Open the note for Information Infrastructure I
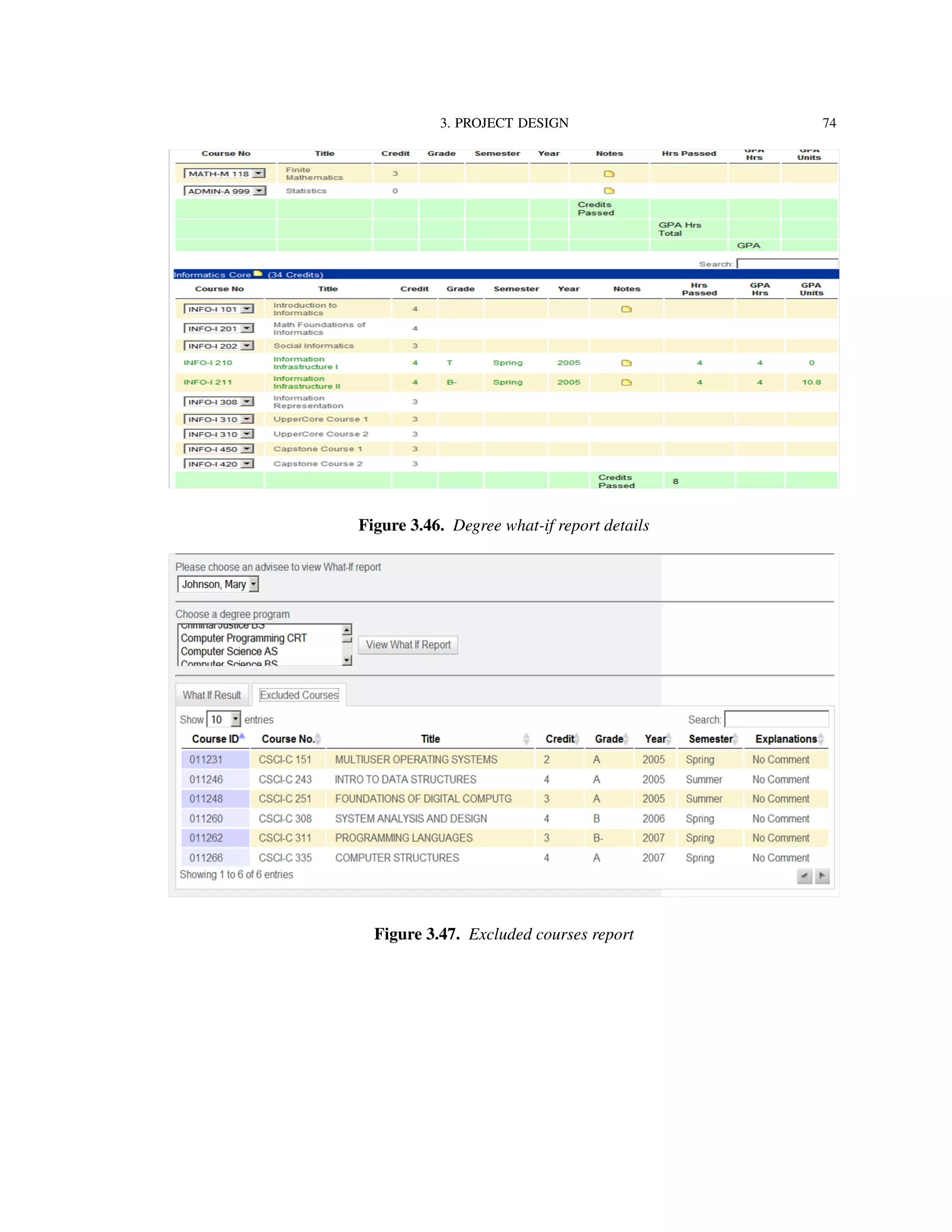 626,363
